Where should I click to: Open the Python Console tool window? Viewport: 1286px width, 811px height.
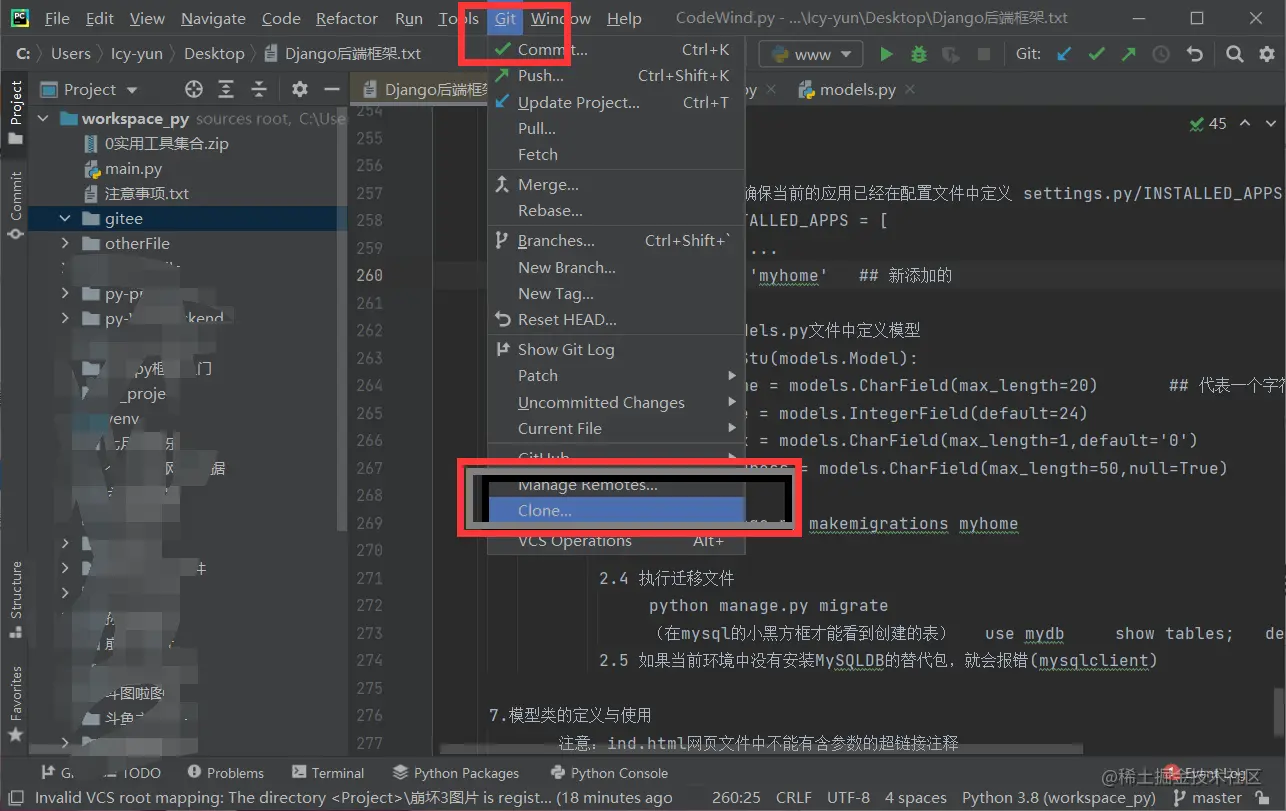(x=609, y=773)
